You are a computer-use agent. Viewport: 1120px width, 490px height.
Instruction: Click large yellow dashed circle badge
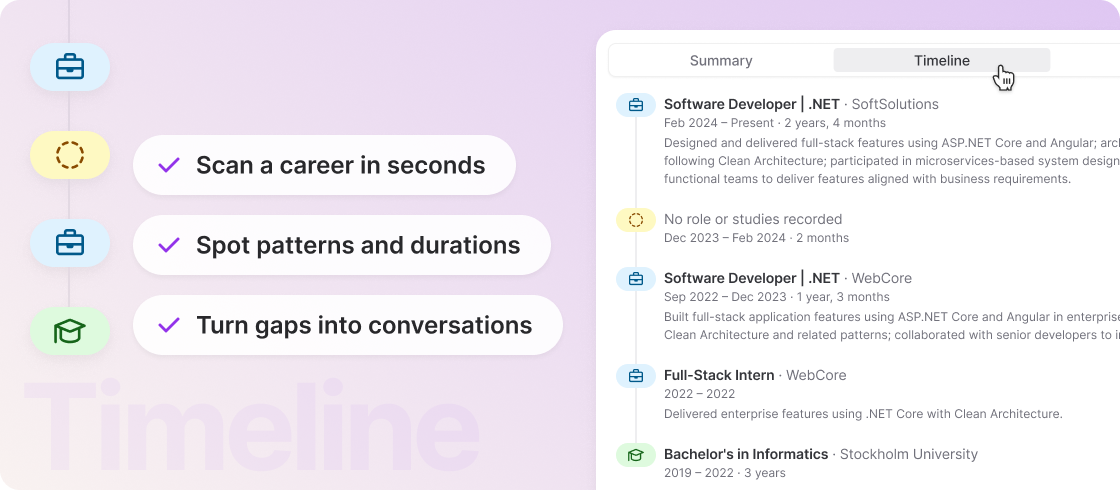[x=70, y=154]
